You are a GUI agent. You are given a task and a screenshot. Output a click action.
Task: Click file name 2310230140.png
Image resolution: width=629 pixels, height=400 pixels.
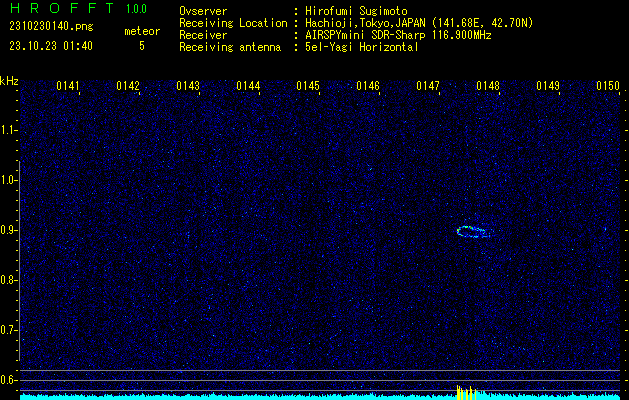pos(51,26)
